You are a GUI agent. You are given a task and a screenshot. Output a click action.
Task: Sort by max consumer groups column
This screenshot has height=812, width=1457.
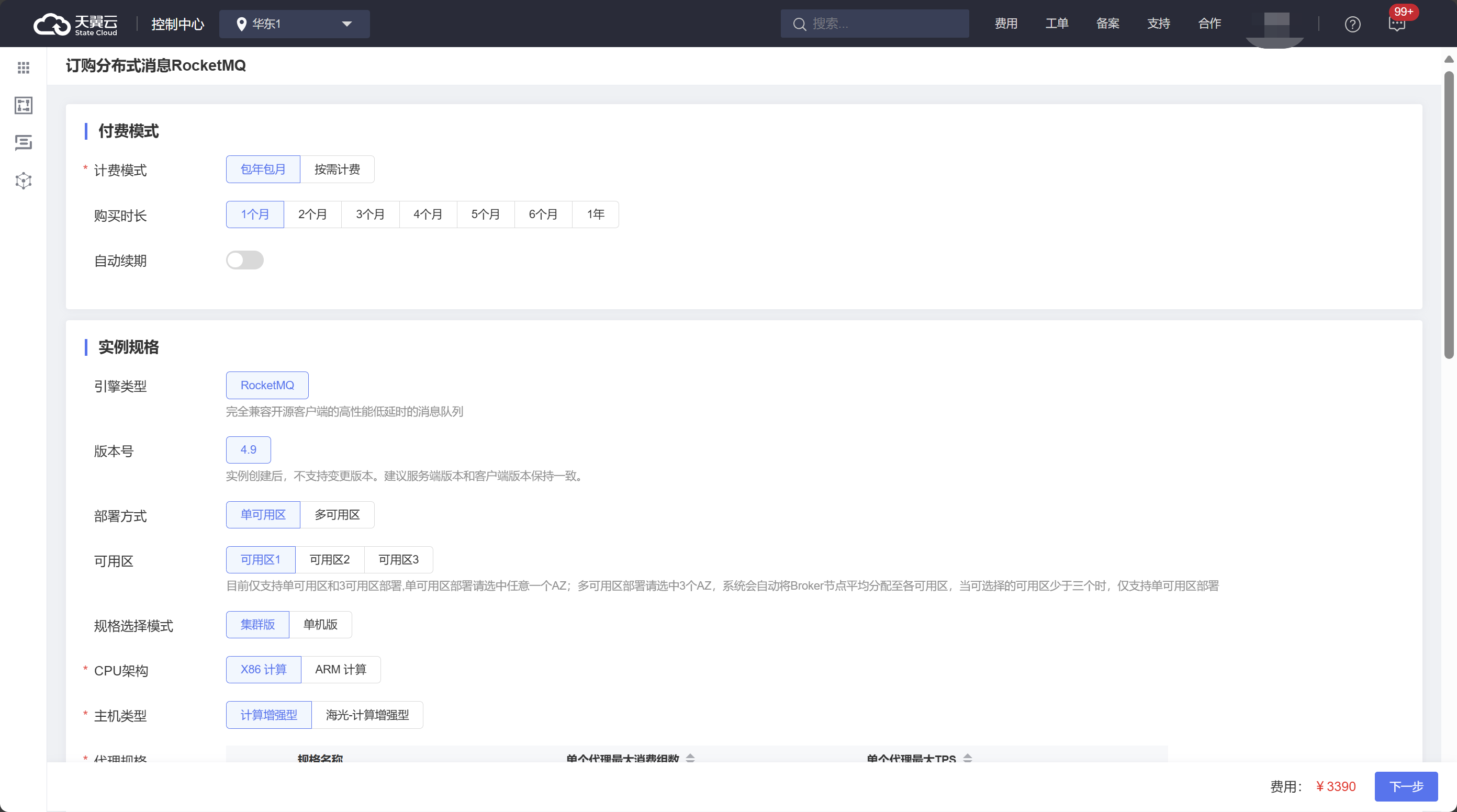pyautogui.click(x=690, y=758)
